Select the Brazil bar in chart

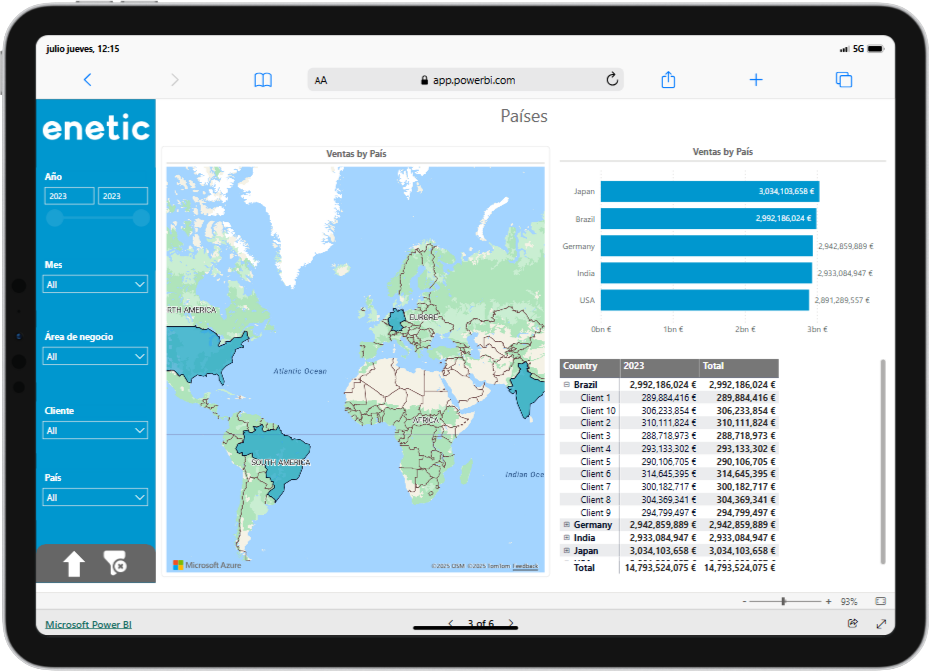pos(709,219)
